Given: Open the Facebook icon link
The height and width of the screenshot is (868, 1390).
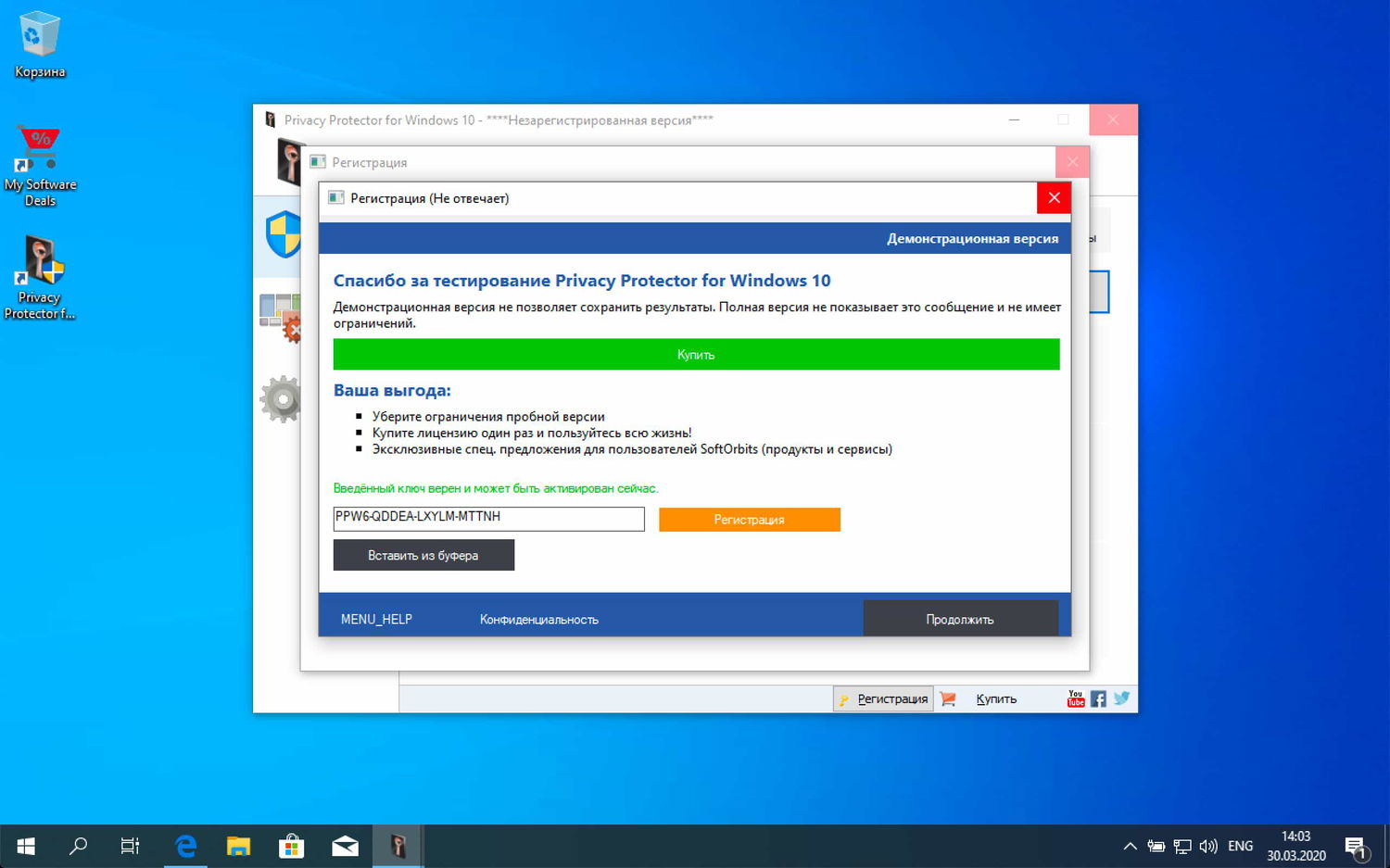Looking at the screenshot, I should [1098, 698].
